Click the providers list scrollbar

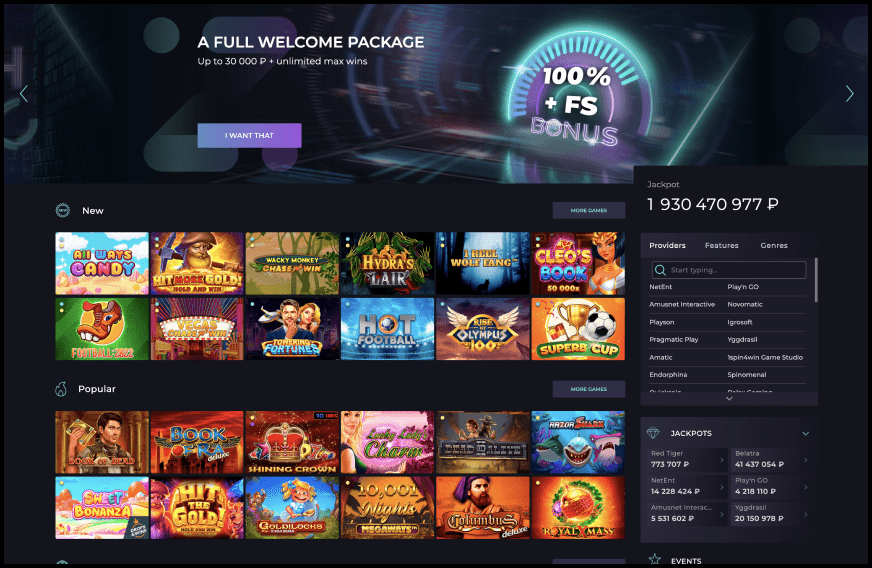coord(816,280)
